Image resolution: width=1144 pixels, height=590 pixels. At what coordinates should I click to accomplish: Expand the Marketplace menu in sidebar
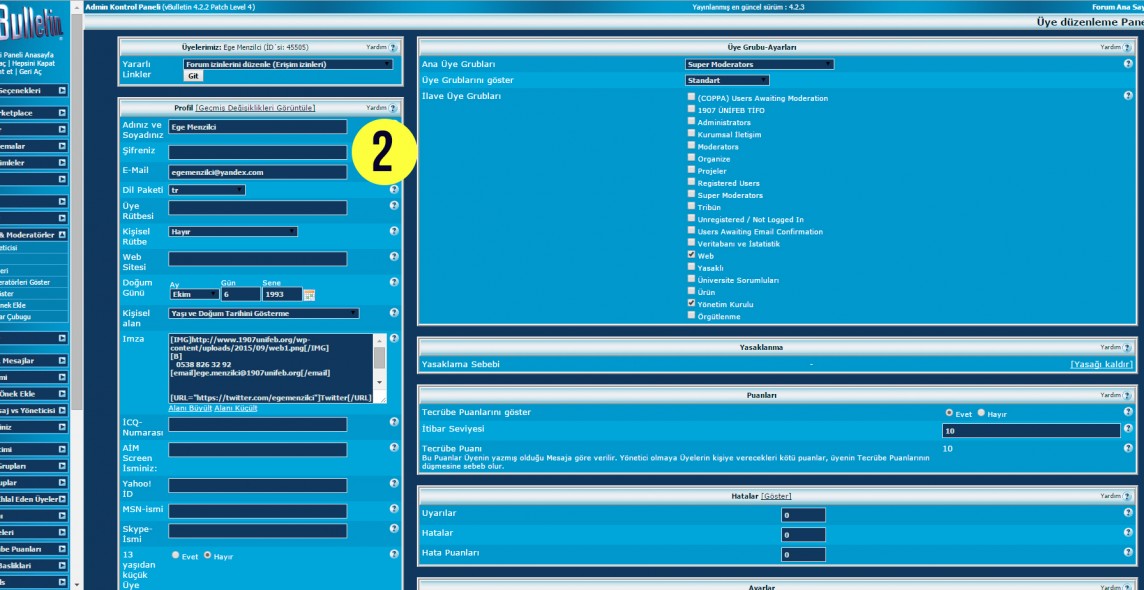pyautogui.click(x=62, y=113)
